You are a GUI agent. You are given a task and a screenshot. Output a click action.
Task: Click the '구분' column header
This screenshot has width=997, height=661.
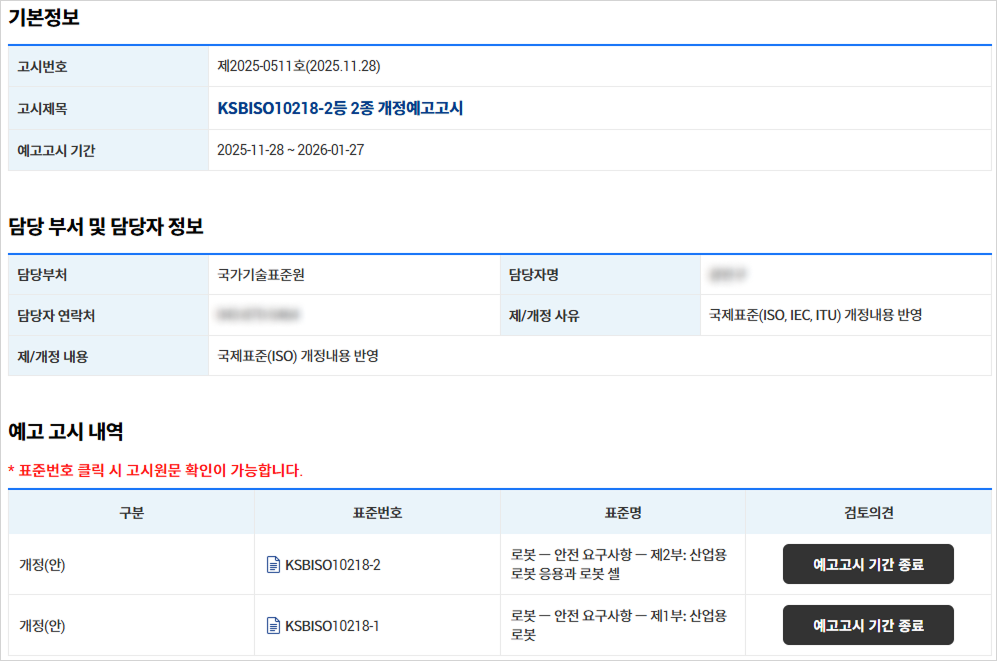click(x=131, y=512)
